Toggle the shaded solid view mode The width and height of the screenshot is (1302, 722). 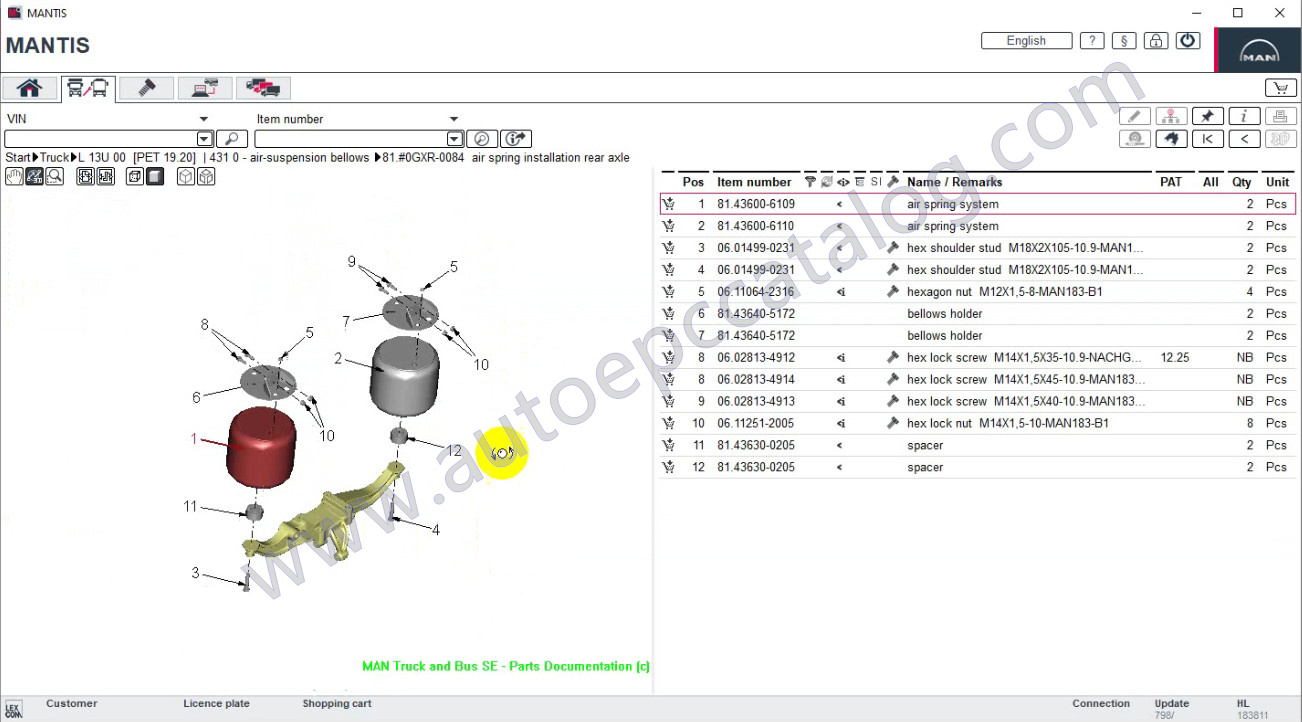155,177
